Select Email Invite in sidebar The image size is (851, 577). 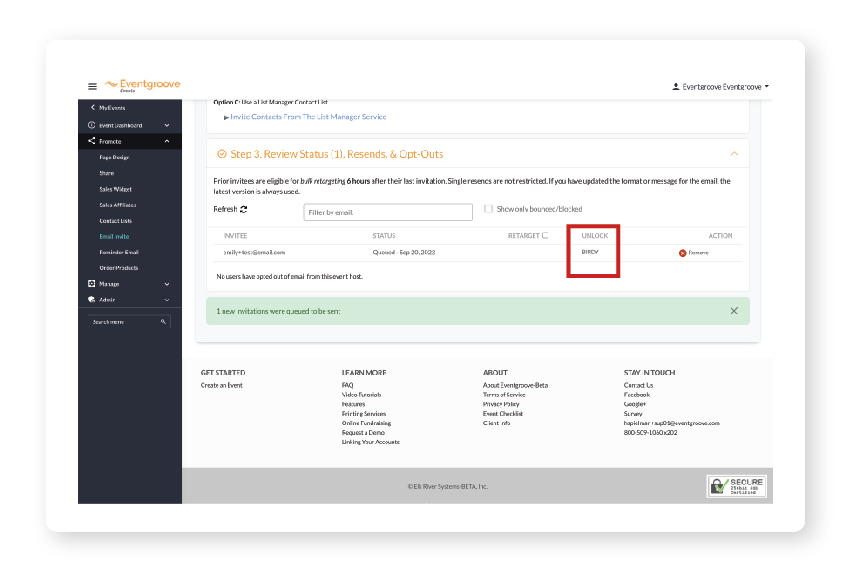pyautogui.click(x=114, y=237)
